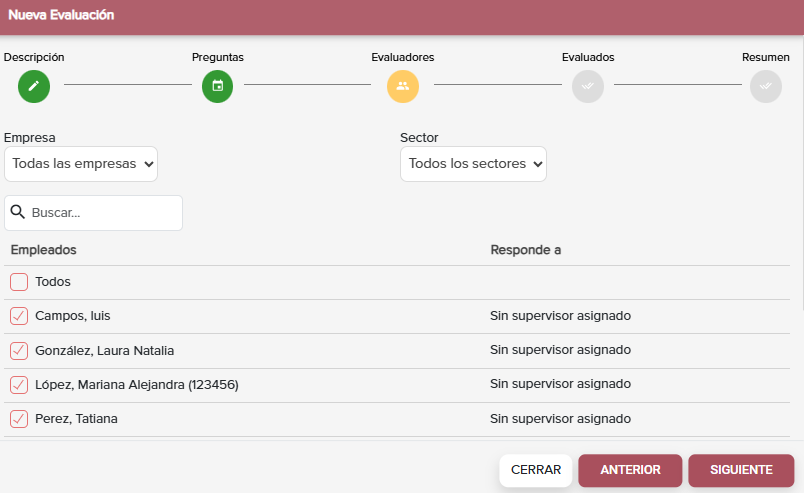Uncheck González, Laura Natalia checkbox
Viewport: 804px width, 493px height.
click(x=19, y=350)
